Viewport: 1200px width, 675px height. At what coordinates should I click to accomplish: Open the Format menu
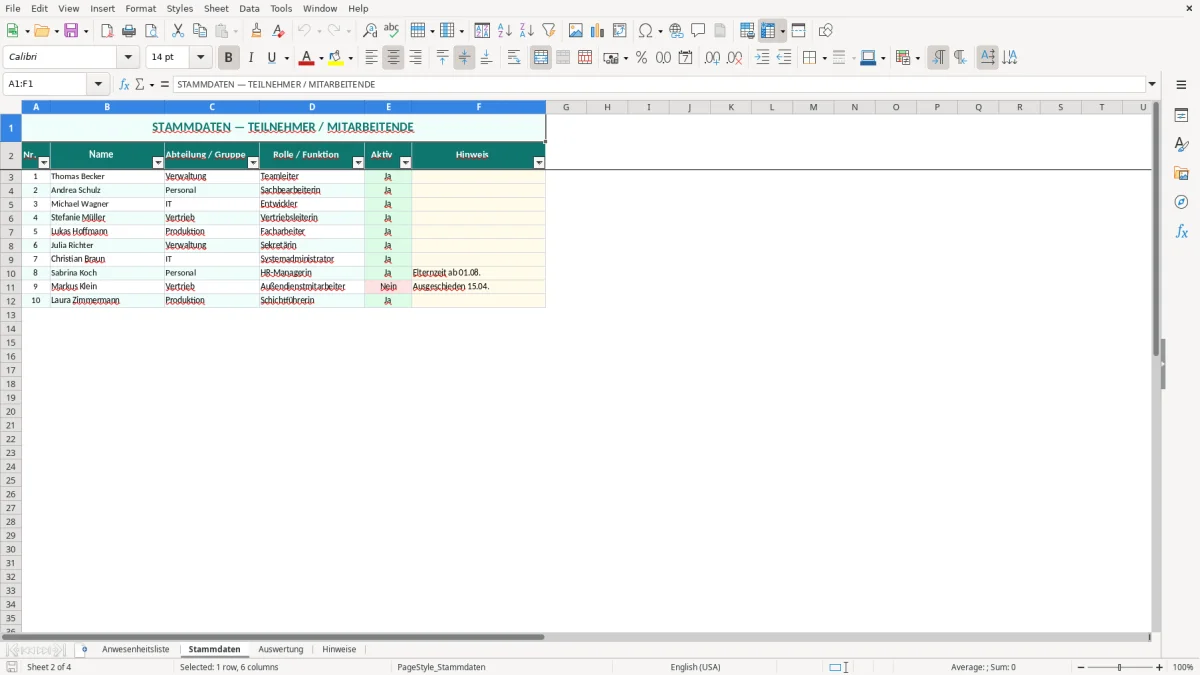141,8
